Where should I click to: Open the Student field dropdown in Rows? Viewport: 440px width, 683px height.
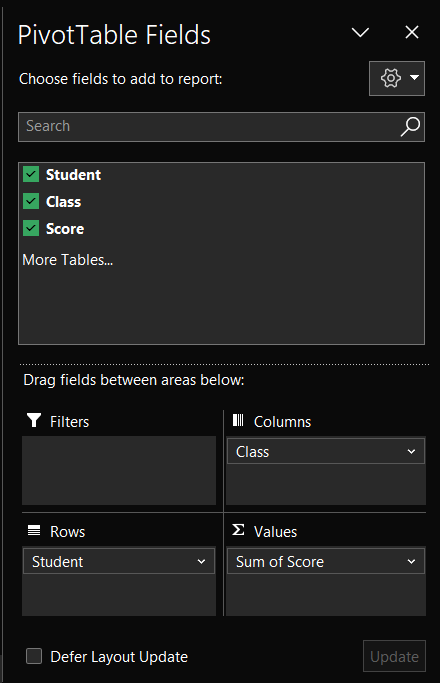coord(201,562)
